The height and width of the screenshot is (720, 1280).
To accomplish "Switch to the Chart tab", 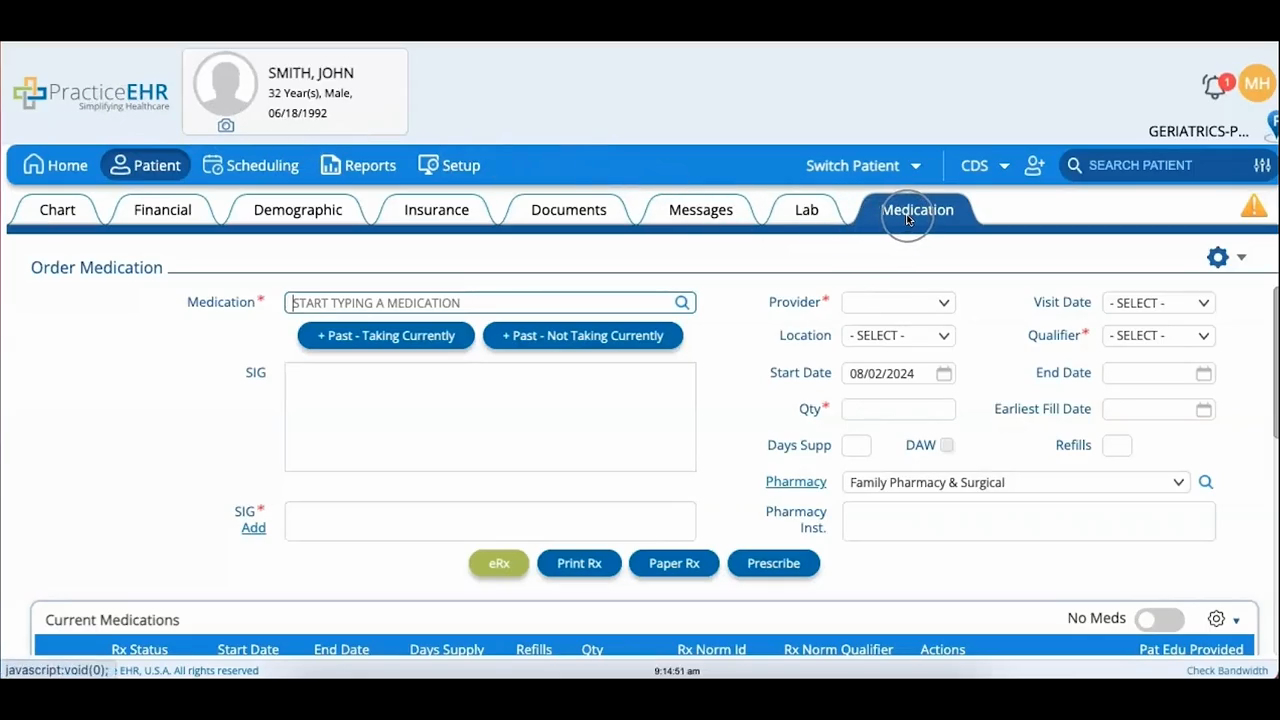I will coord(58,210).
